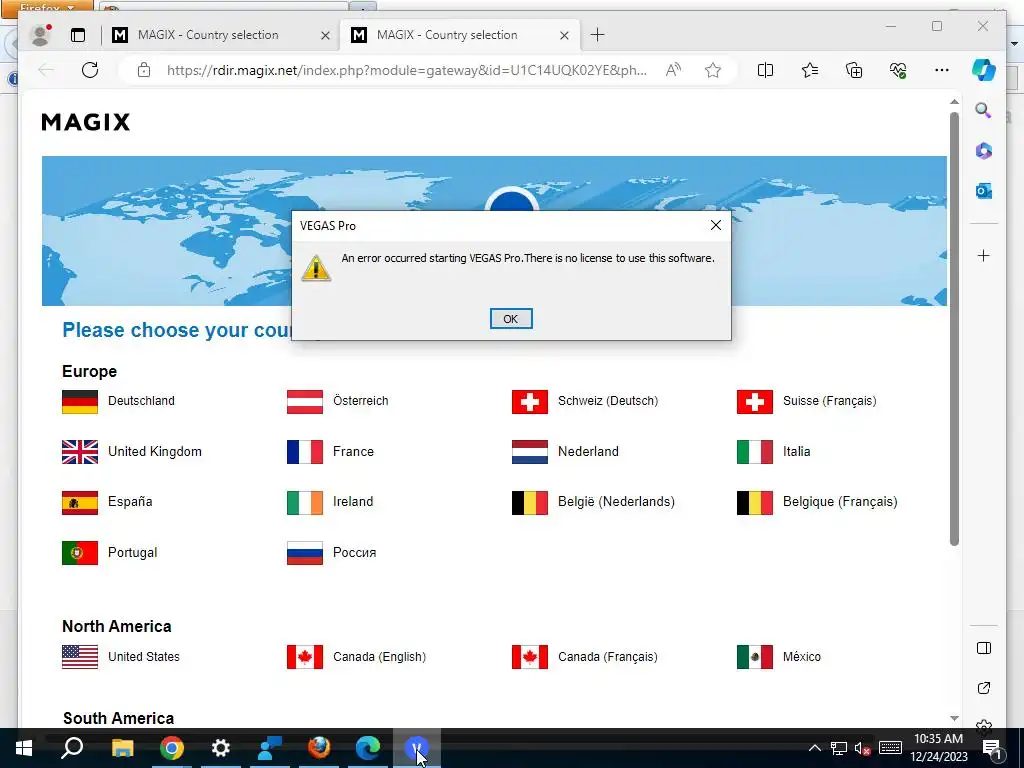The image size is (1024, 768).
Task: Open Outlook in the Edge sidebar
Action: pos(984,191)
